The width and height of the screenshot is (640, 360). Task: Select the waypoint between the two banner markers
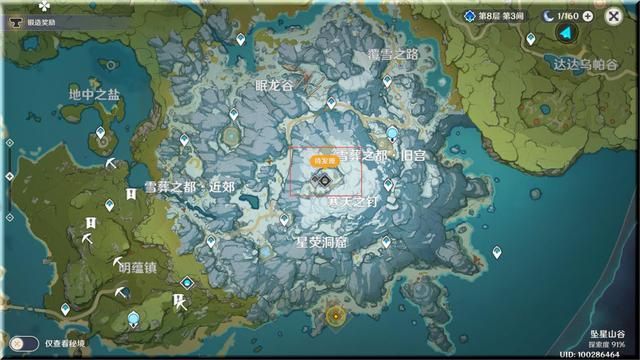[x=109, y=205]
